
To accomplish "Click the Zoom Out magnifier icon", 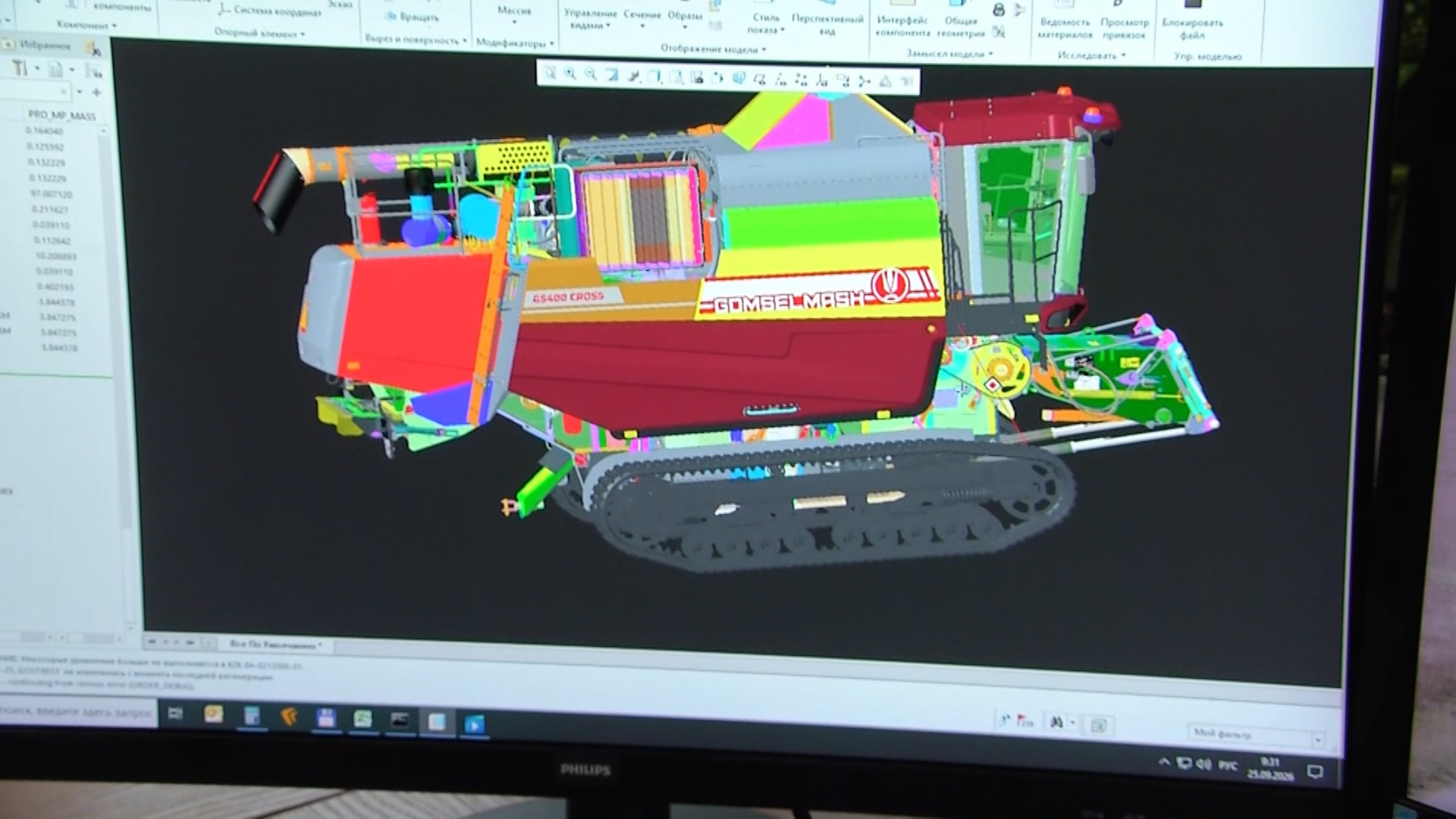I will click(591, 74).
